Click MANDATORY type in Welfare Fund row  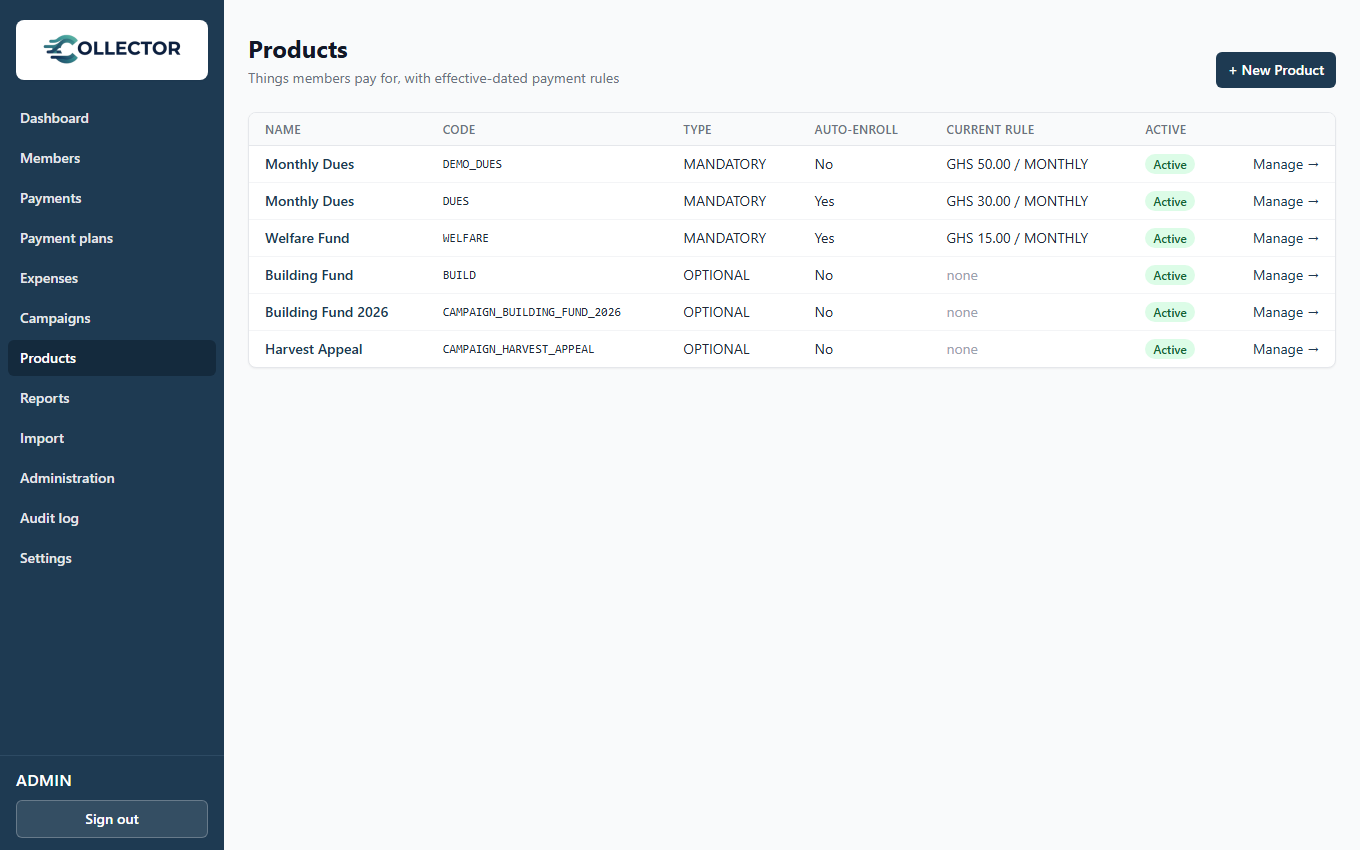point(725,238)
